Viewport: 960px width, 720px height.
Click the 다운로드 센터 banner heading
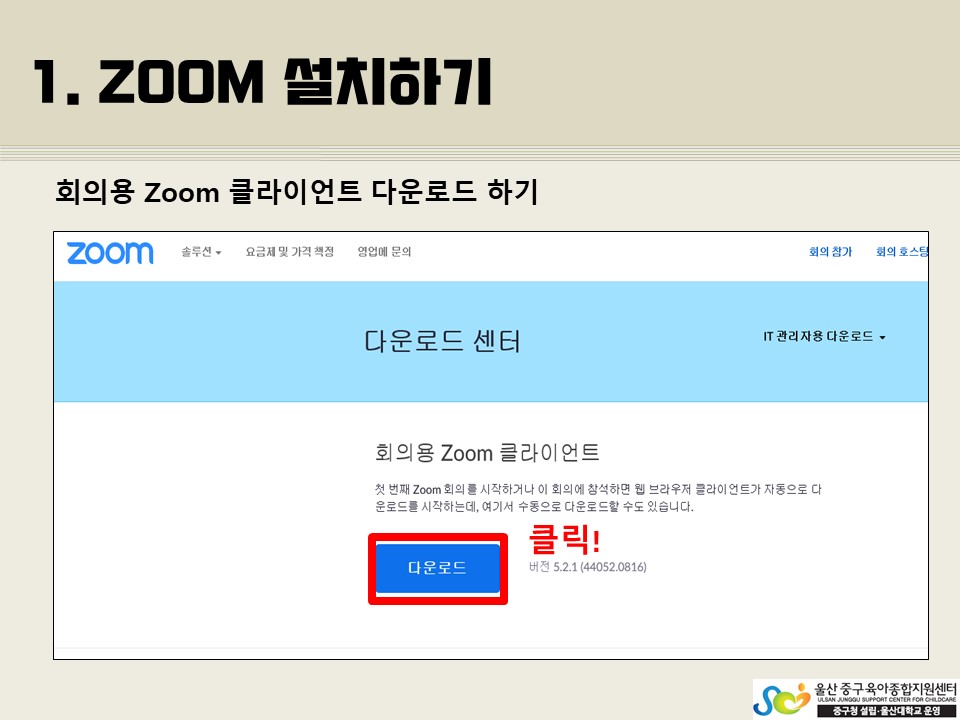click(442, 341)
